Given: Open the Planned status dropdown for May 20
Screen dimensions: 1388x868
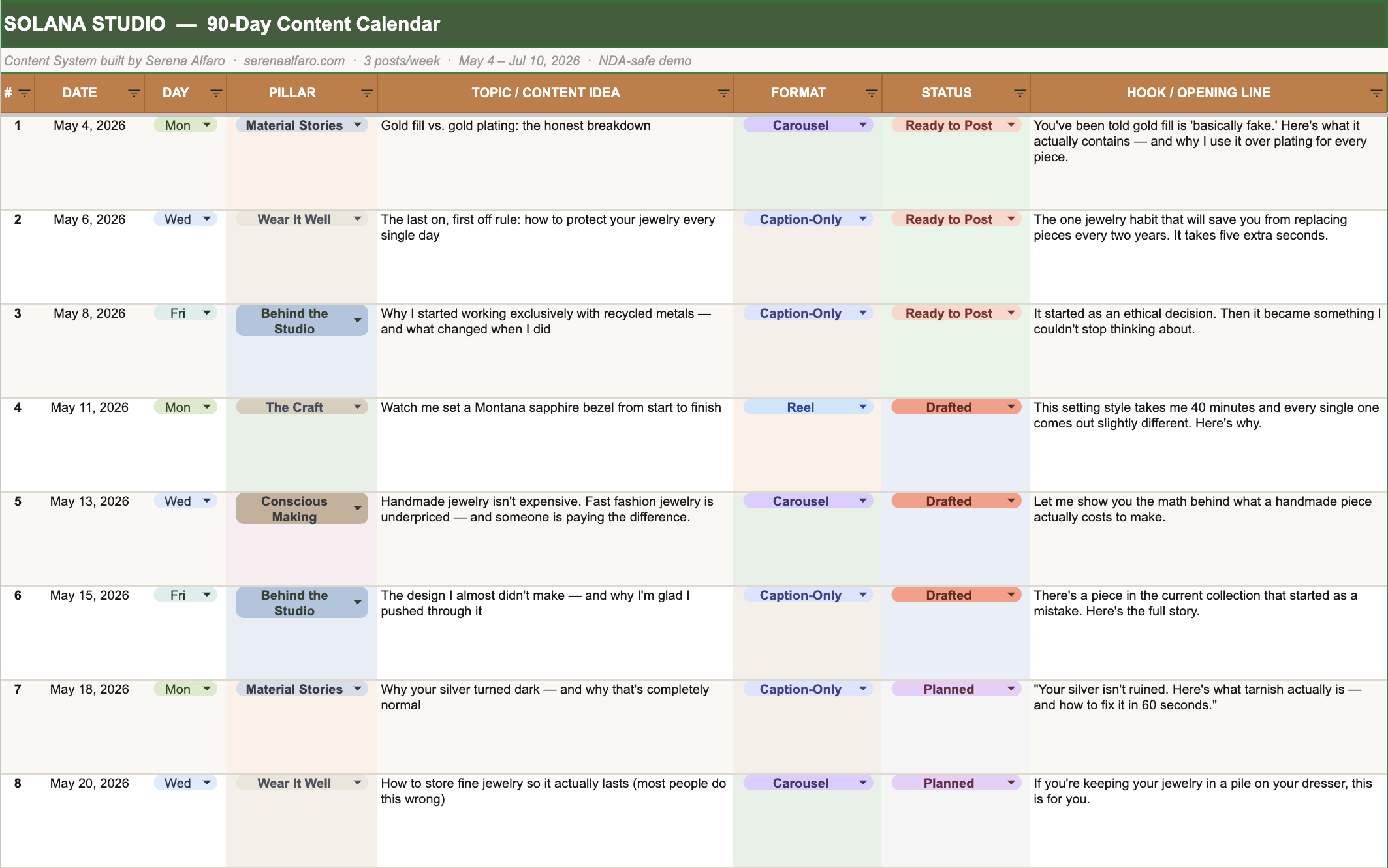Looking at the screenshot, I should coord(1011,783).
